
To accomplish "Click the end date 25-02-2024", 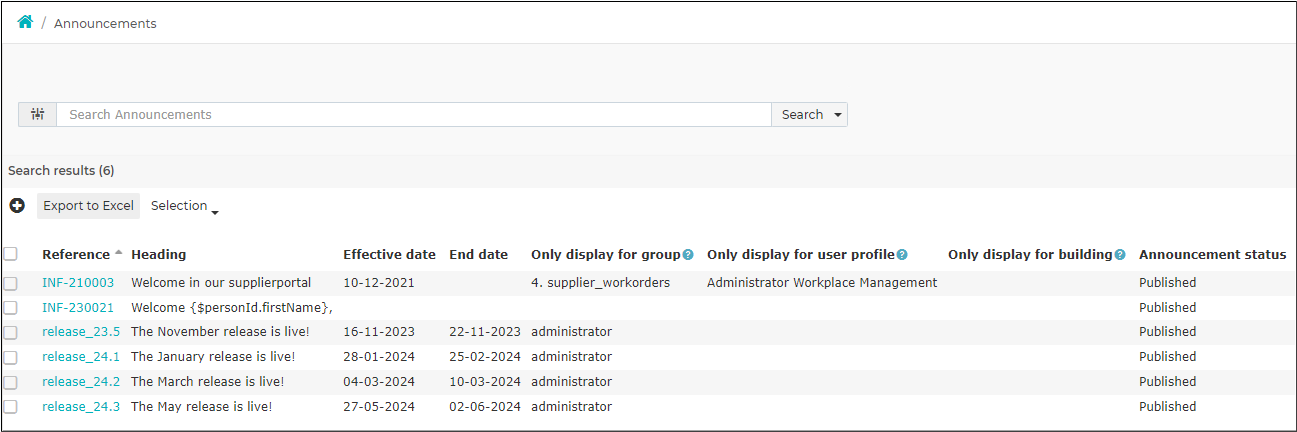I will pyautogui.click(x=485, y=357).
